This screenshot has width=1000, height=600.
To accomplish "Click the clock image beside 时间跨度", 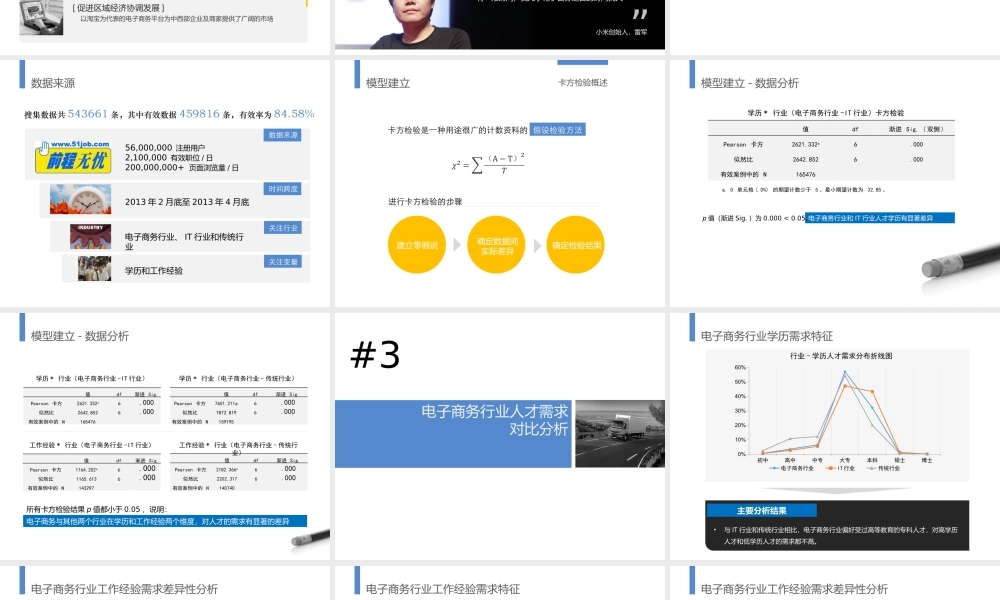I will point(82,200).
